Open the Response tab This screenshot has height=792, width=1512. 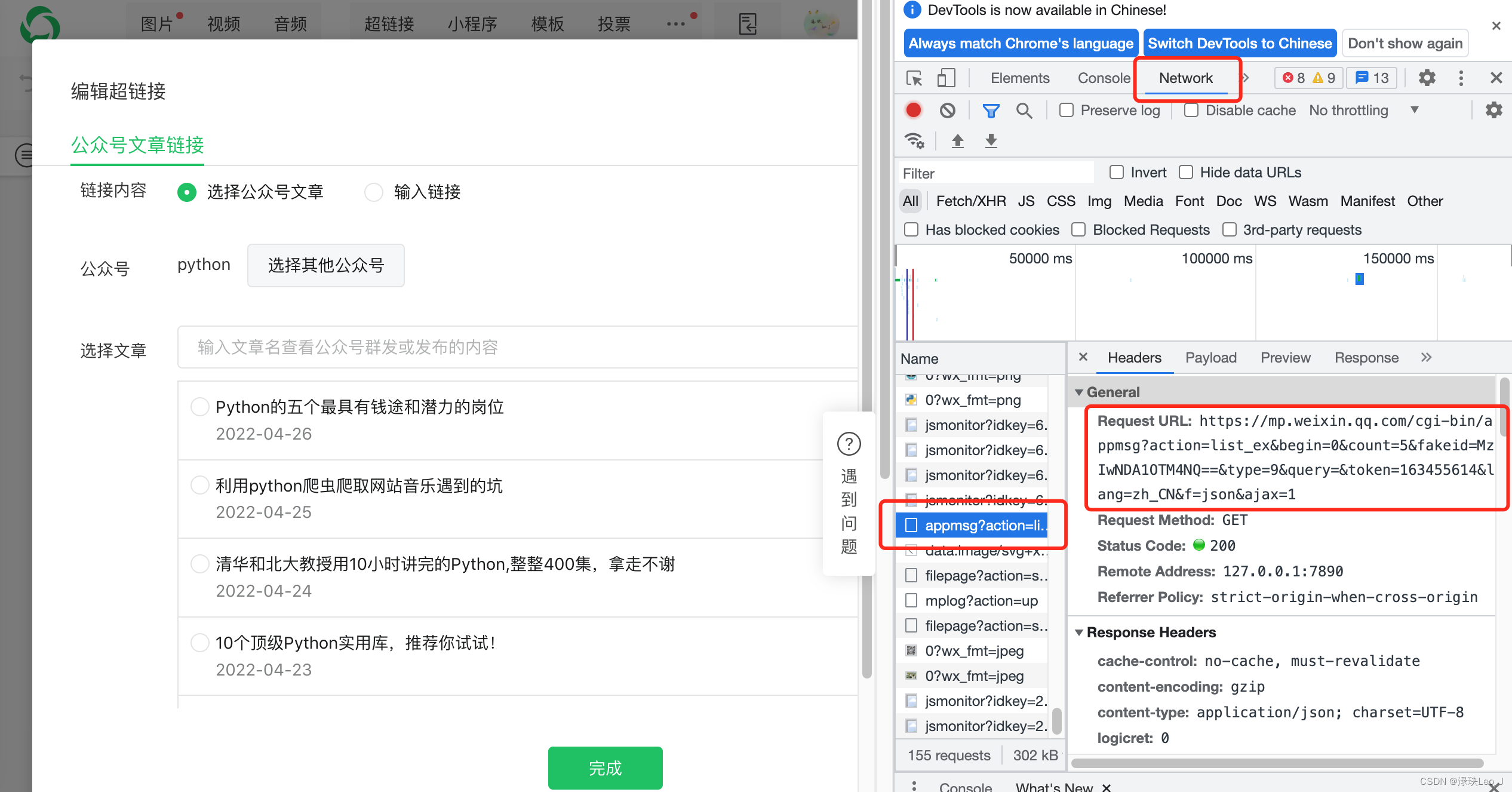[x=1366, y=357]
